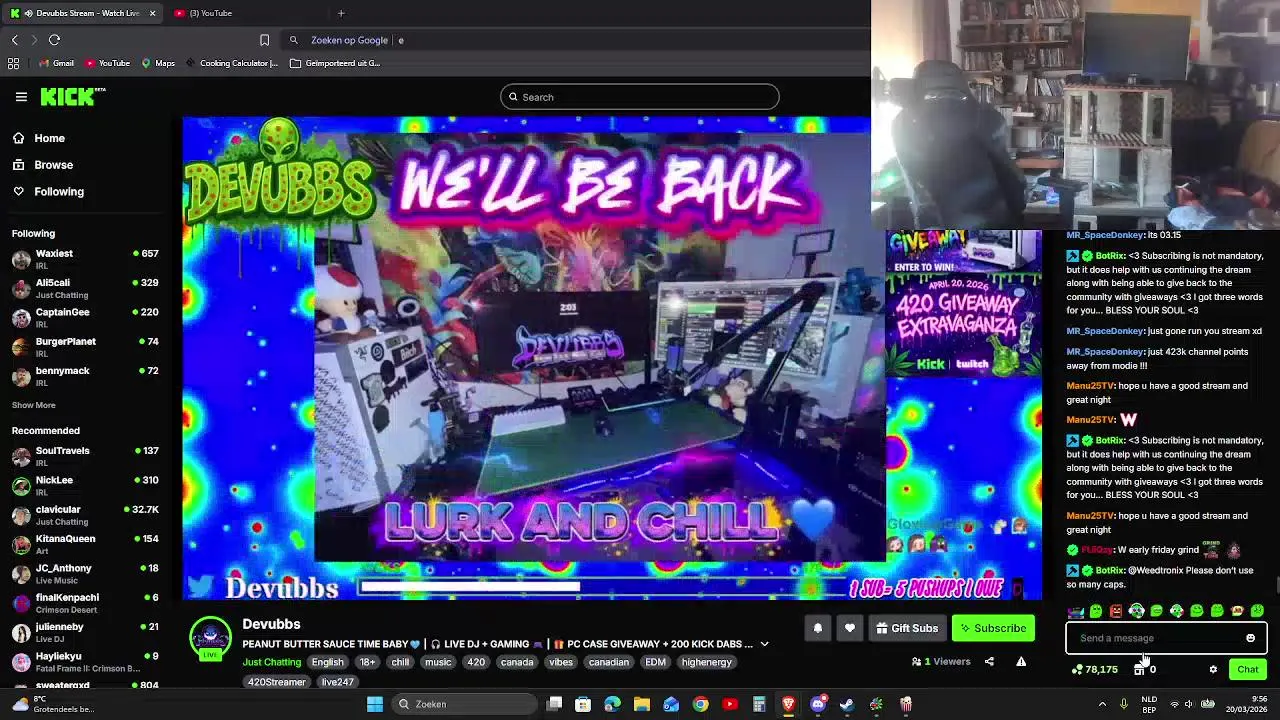The height and width of the screenshot is (720, 1280).
Task: Open Cooking Calculator bookmark
Action: 232,63
